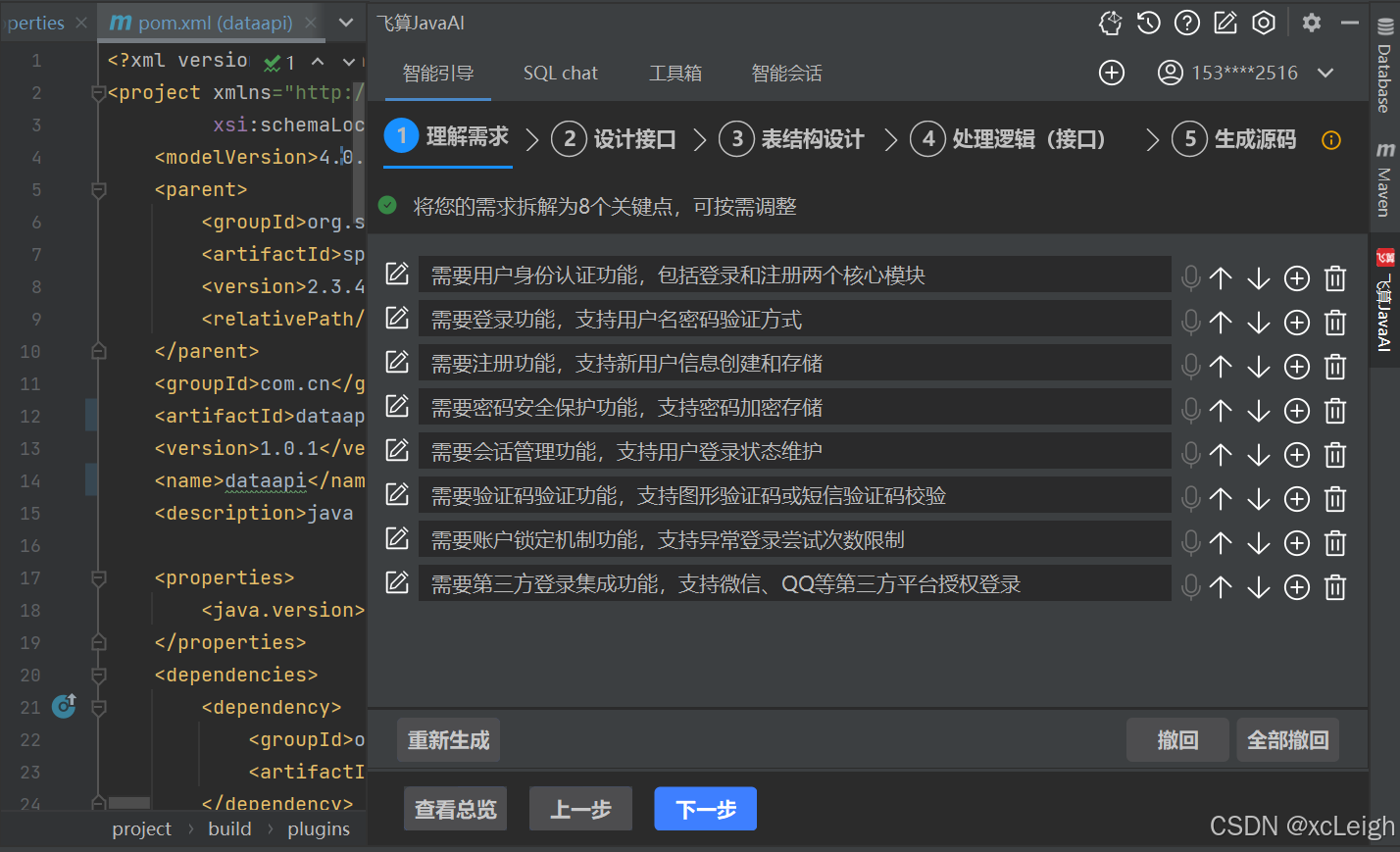This screenshot has height=852, width=1400.
Task: Click the plugins breadcrumb
Action: [319, 829]
